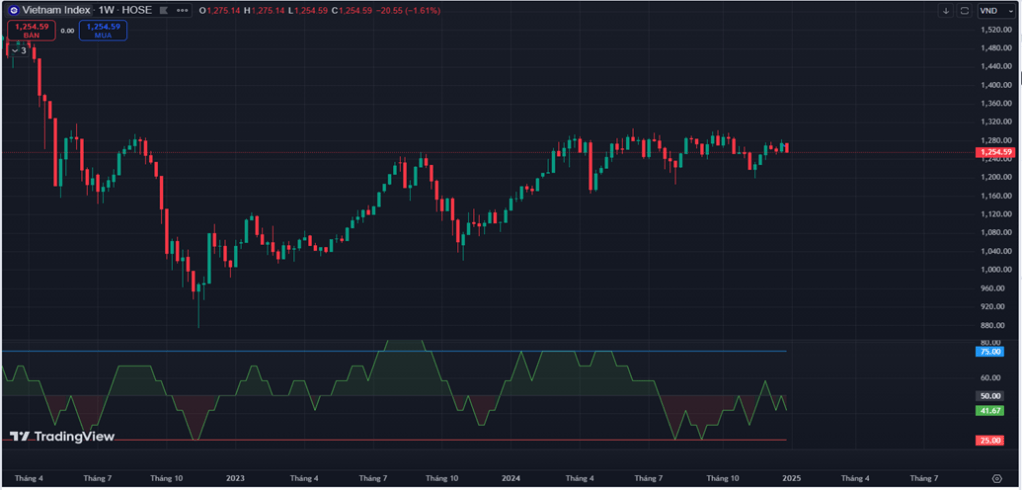Click the 2024 marker on time axis

[511, 479]
